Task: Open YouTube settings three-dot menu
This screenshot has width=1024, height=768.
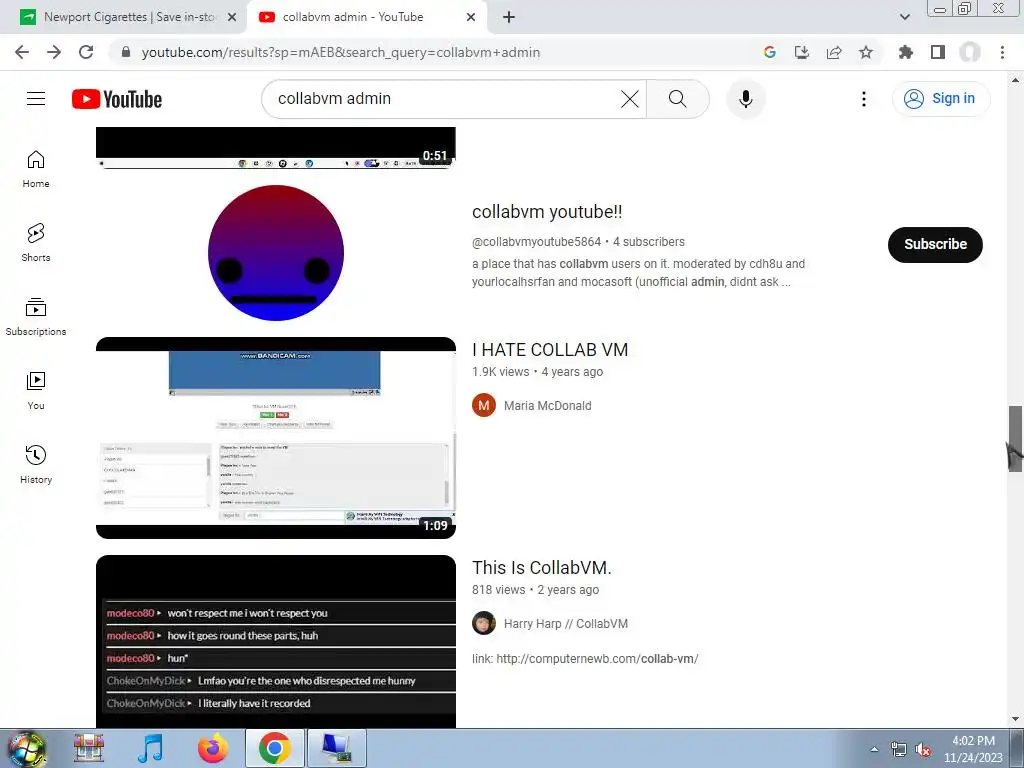Action: [863, 99]
